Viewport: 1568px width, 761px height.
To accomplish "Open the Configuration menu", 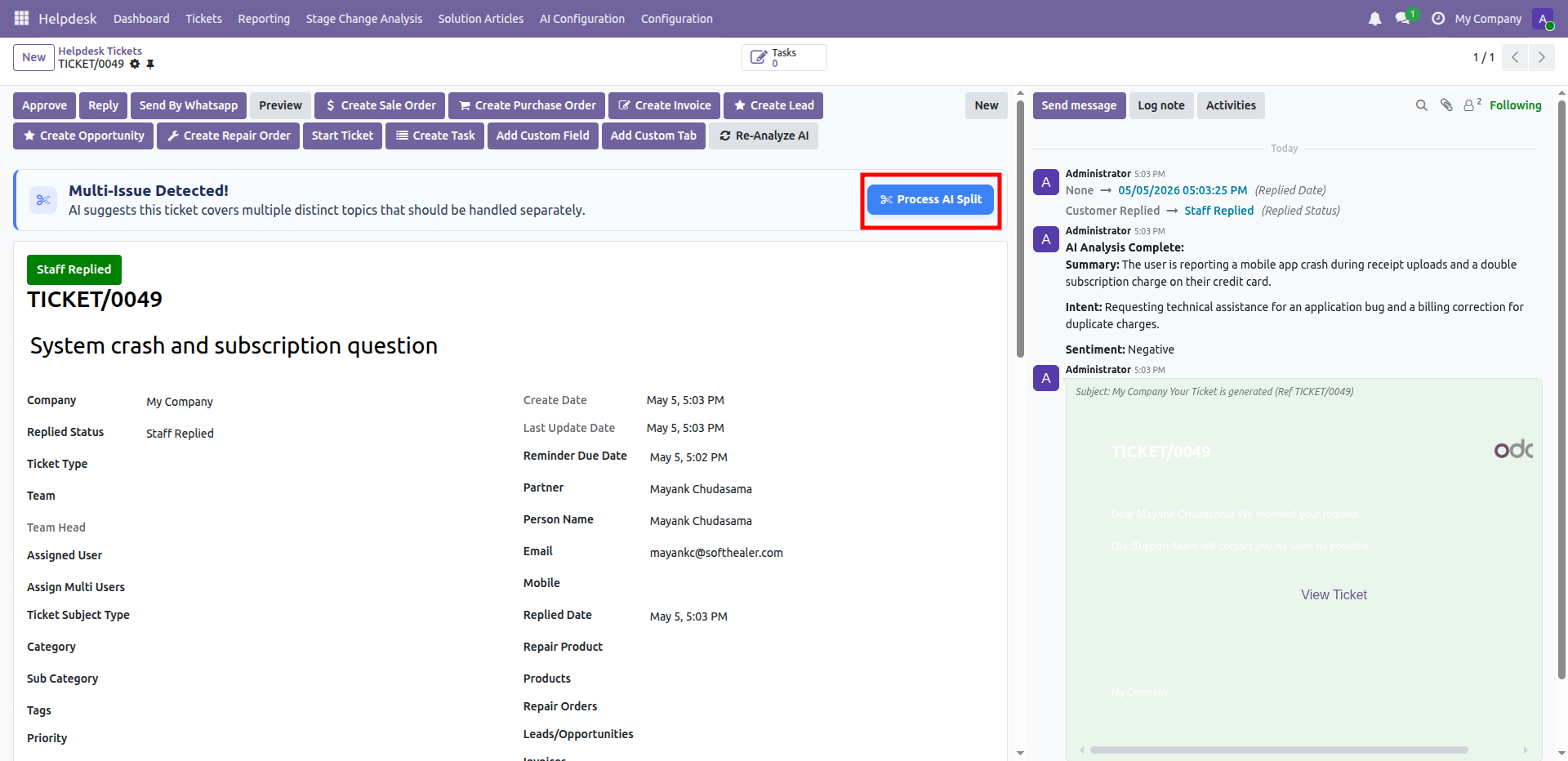I will click(x=677, y=18).
